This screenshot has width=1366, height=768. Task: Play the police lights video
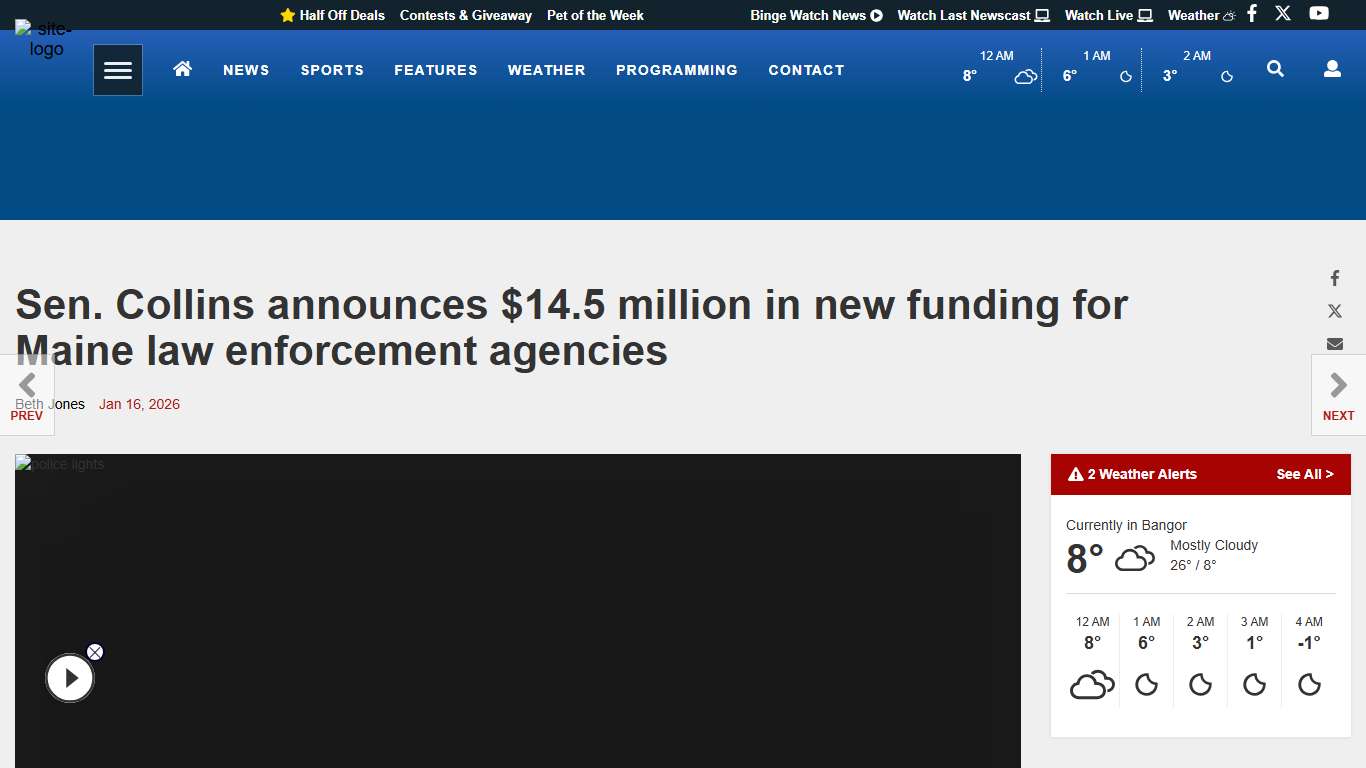[x=70, y=677]
